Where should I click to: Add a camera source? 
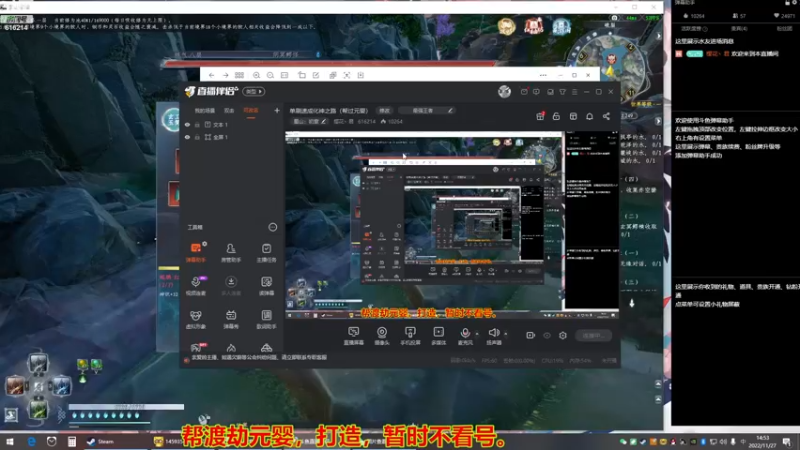[x=382, y=336]
